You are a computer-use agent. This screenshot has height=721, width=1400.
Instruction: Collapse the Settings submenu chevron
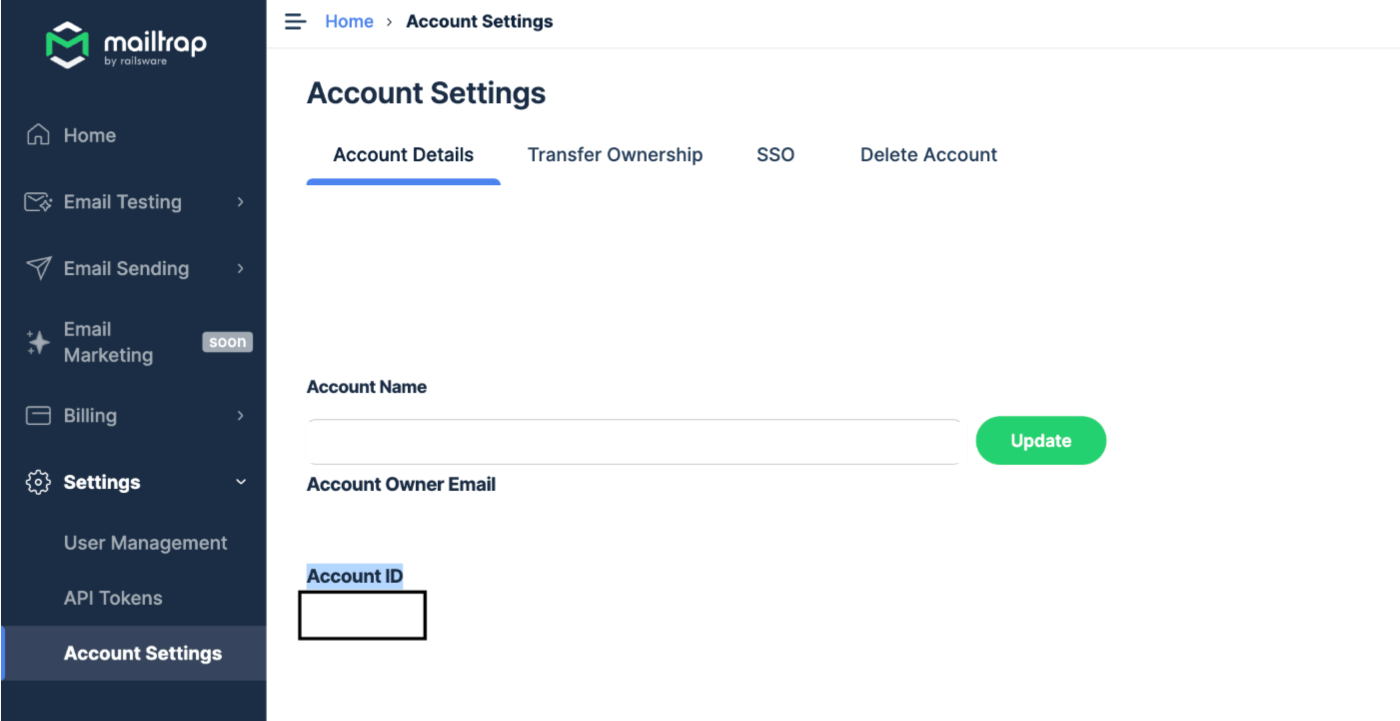[240, 482]
